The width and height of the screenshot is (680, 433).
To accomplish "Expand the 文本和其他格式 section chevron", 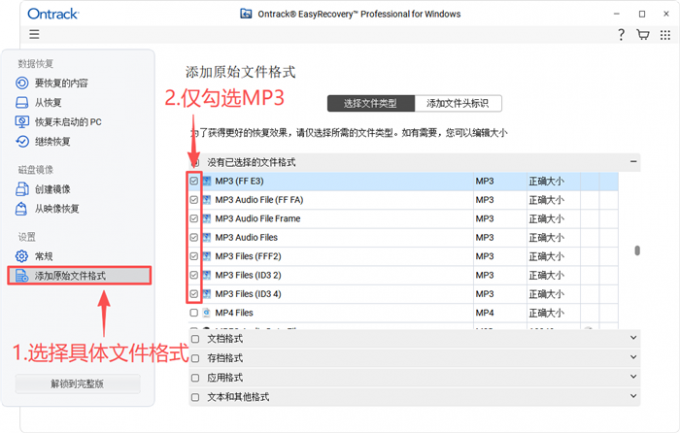I will tap(633, 396).
